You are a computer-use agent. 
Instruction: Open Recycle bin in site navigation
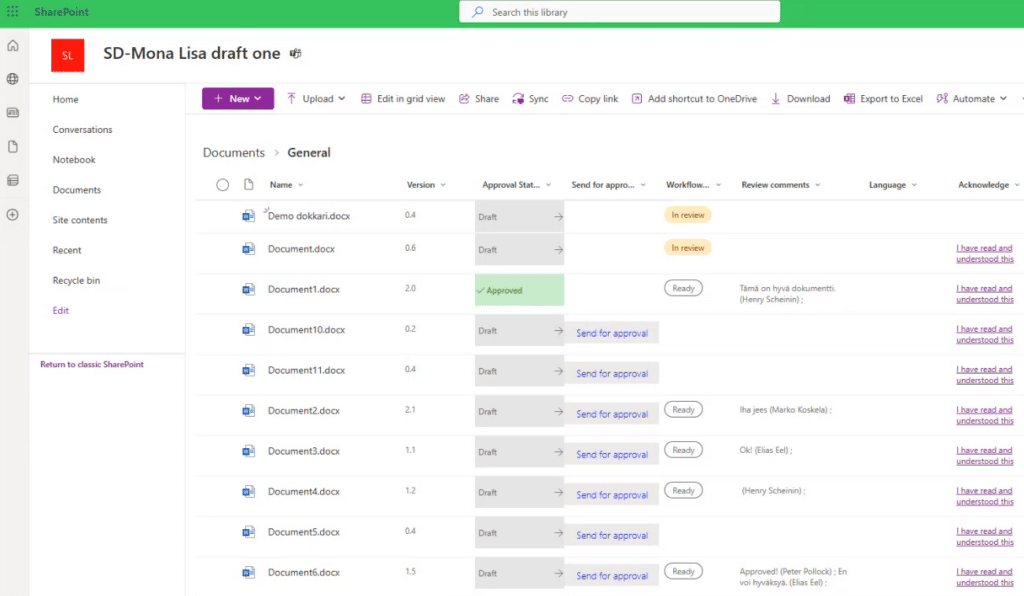click(x=76, y=280)
